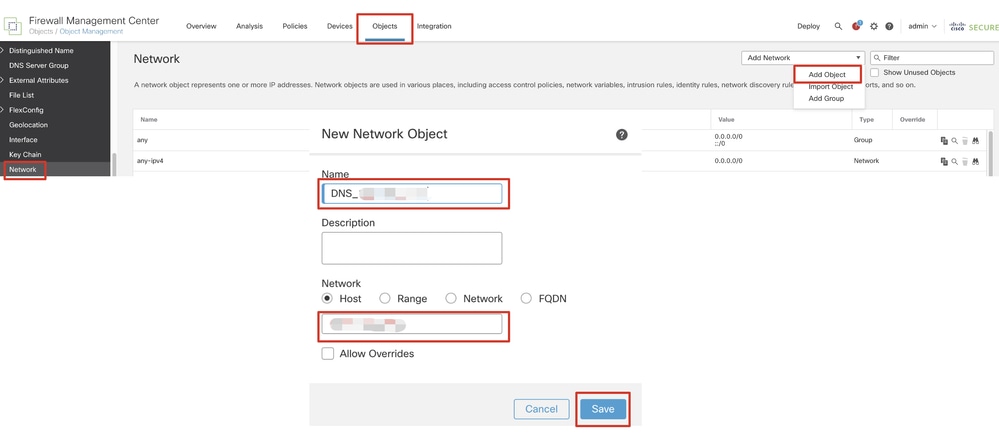Click the global search magnifier icon

click(x=838, y=26)
